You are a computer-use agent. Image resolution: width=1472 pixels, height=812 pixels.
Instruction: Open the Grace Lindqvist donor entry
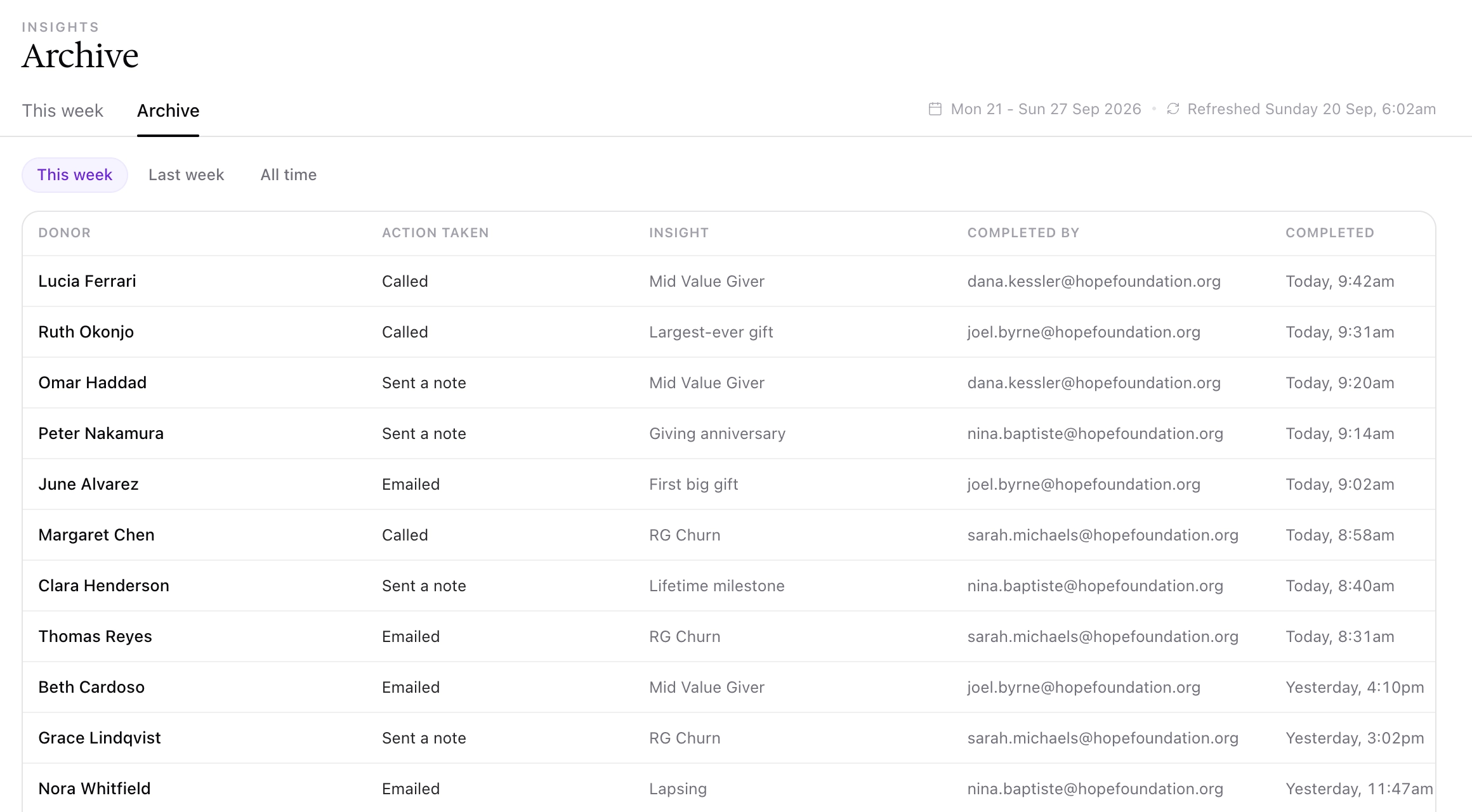100,738
